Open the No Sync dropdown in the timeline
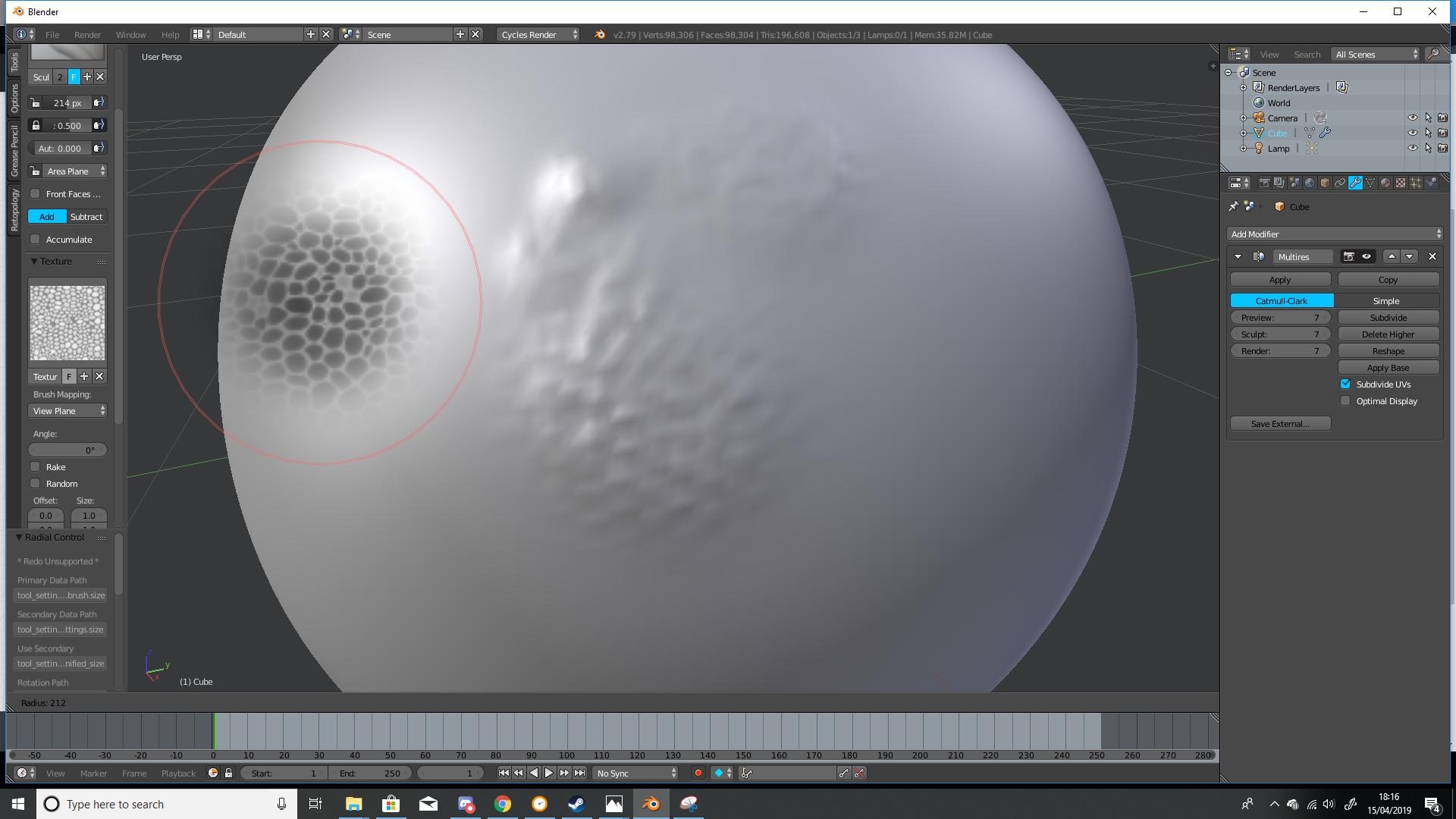 635,773
